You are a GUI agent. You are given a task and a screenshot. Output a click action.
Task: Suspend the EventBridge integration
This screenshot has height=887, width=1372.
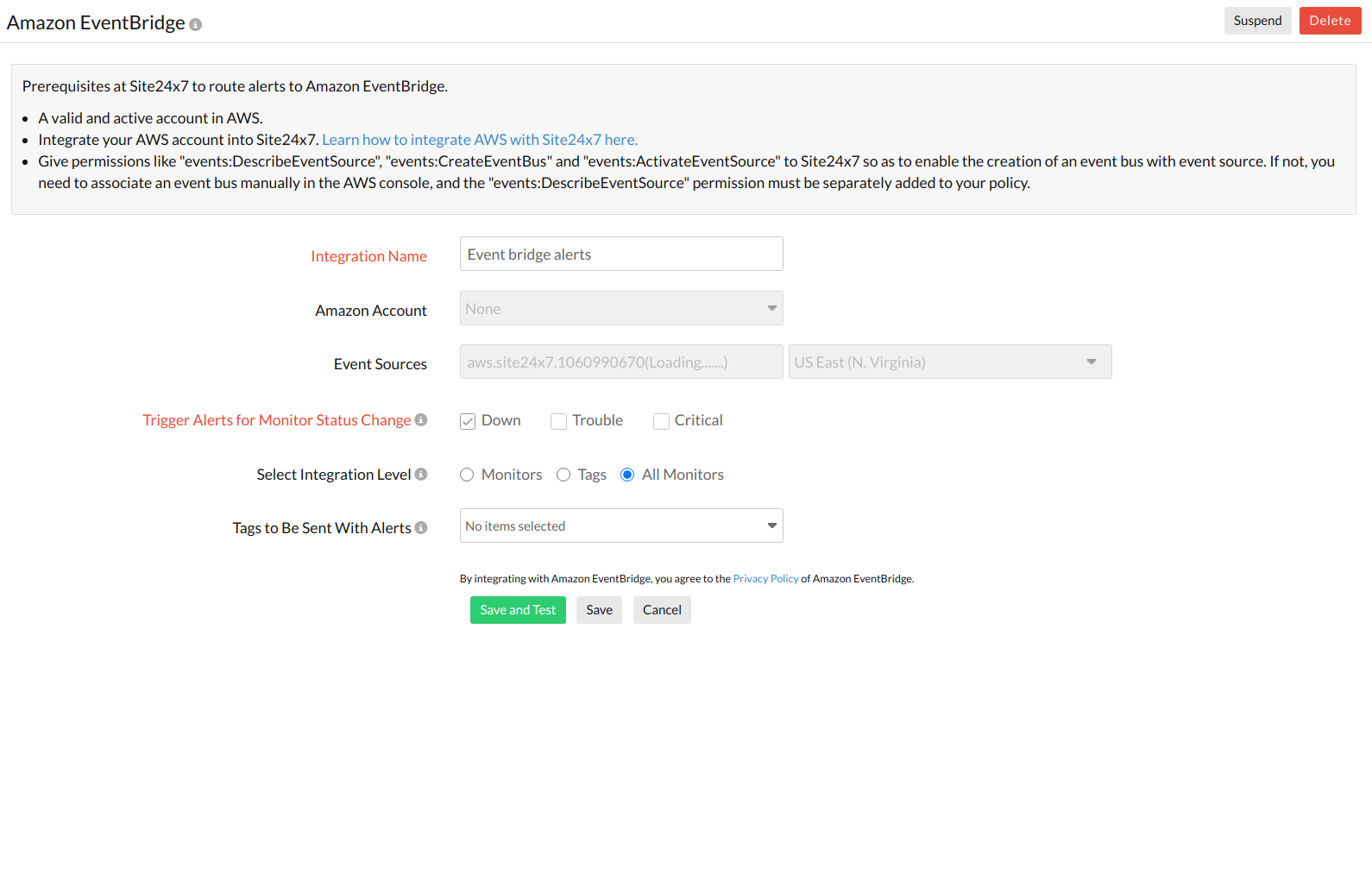[x=1257, y=21]
